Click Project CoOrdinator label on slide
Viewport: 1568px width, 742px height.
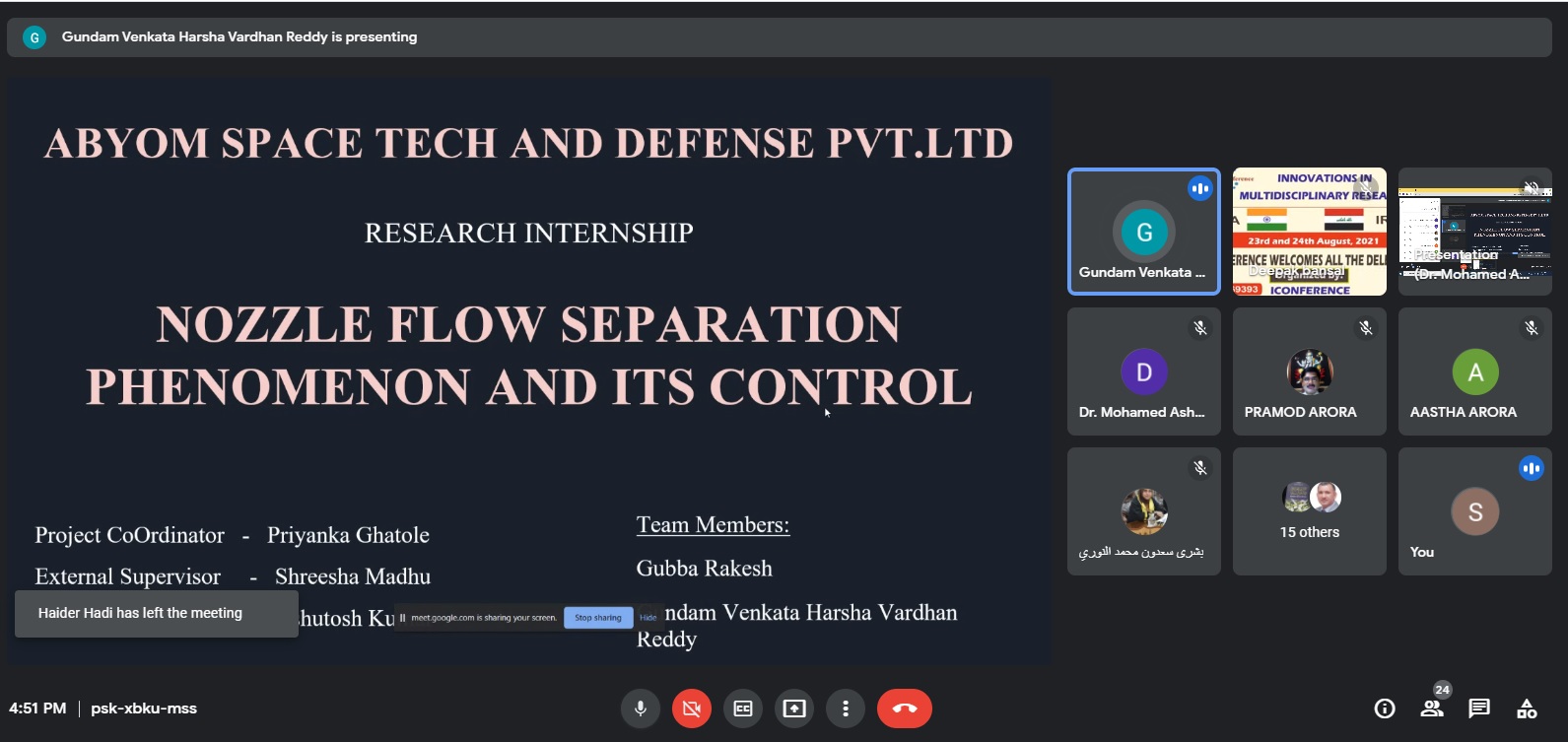pos(129,536)
